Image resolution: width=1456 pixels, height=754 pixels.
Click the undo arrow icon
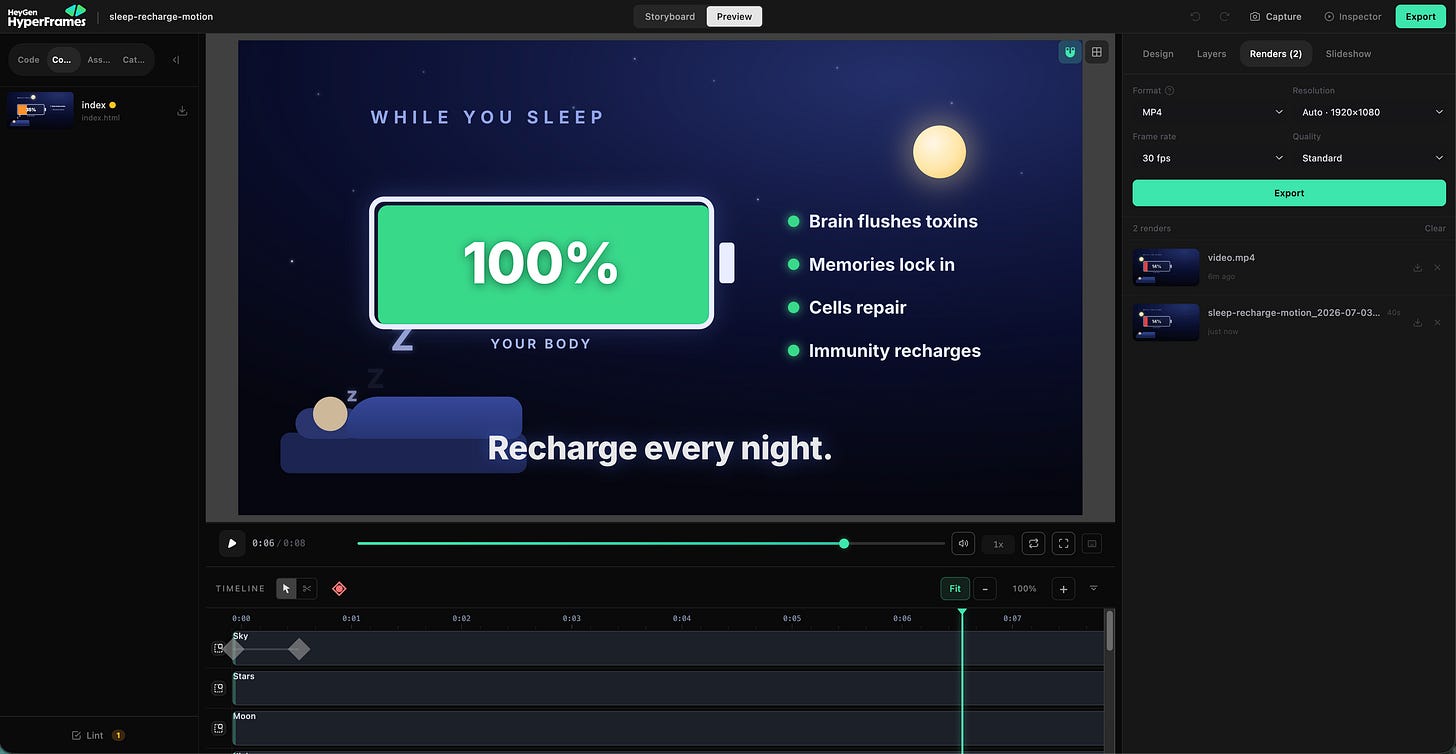tap(1196, 17)
